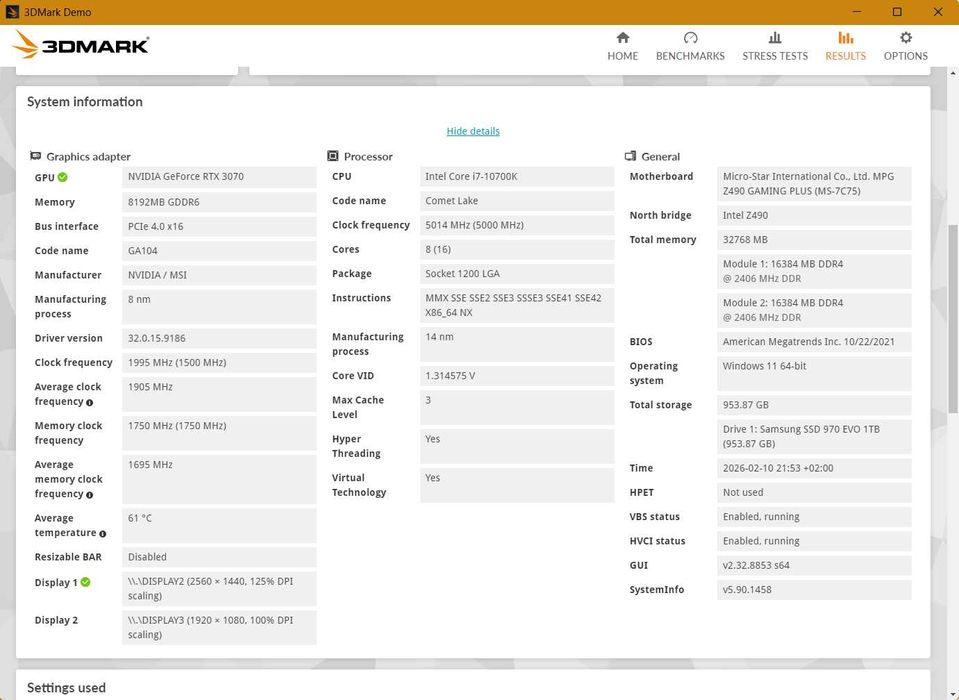This screenshot has width=959, height=700.
Task: Click the 3DMark logo
Action: [x=81, y=45]
